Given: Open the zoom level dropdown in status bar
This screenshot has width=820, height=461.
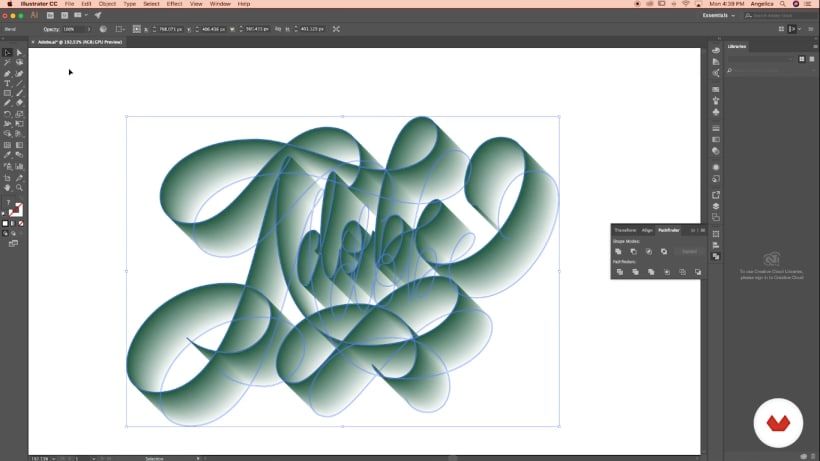Looking at the screenshot, I should coord(54,458).
